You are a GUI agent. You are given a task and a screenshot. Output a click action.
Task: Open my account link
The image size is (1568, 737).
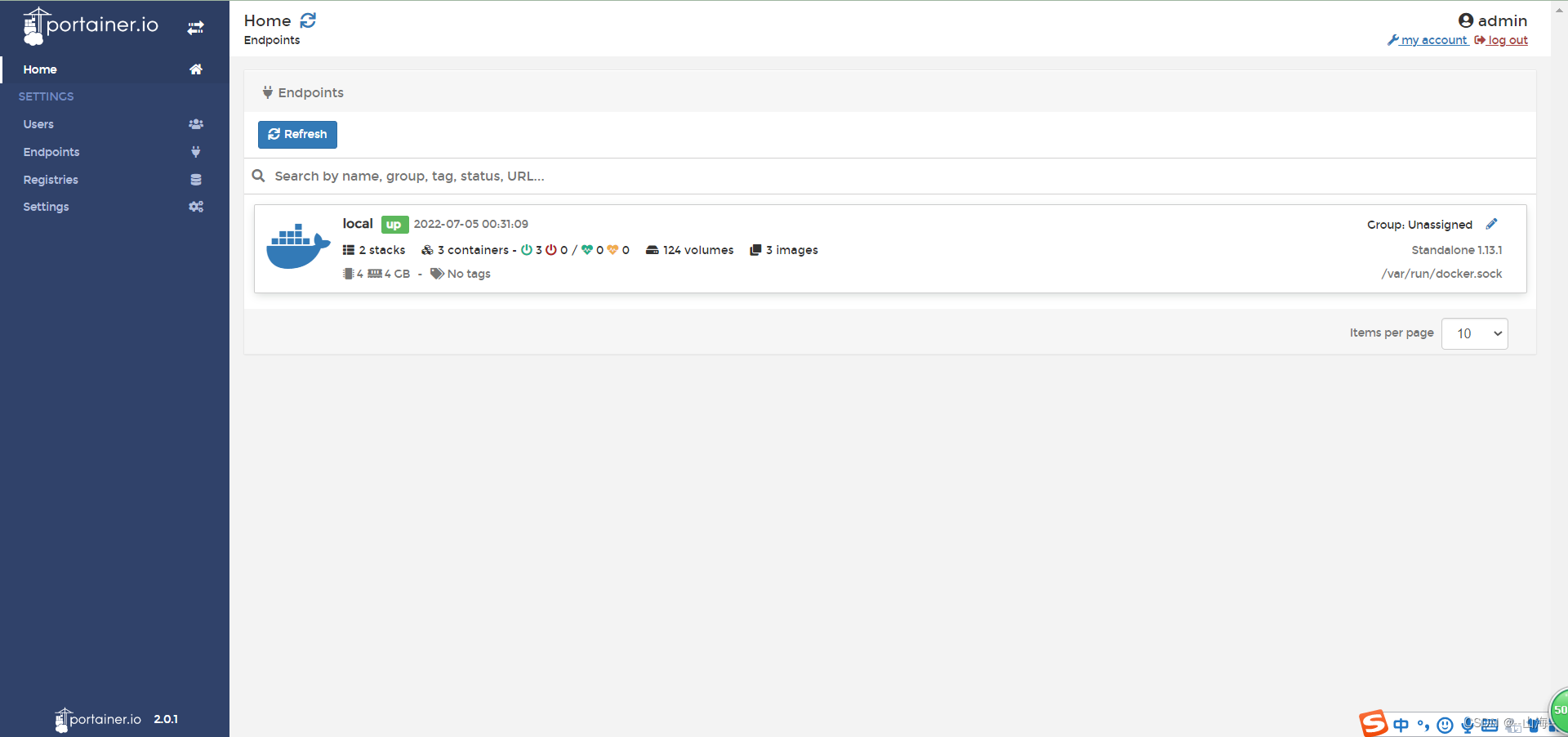[1428, 40]
